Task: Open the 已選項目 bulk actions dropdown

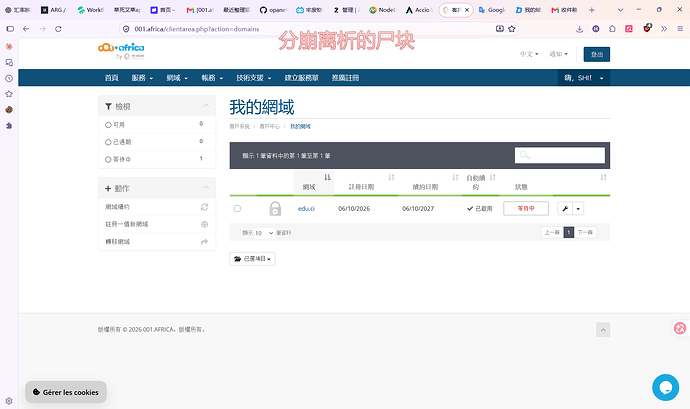Action: pyautogui.click(x=253, y=259)
